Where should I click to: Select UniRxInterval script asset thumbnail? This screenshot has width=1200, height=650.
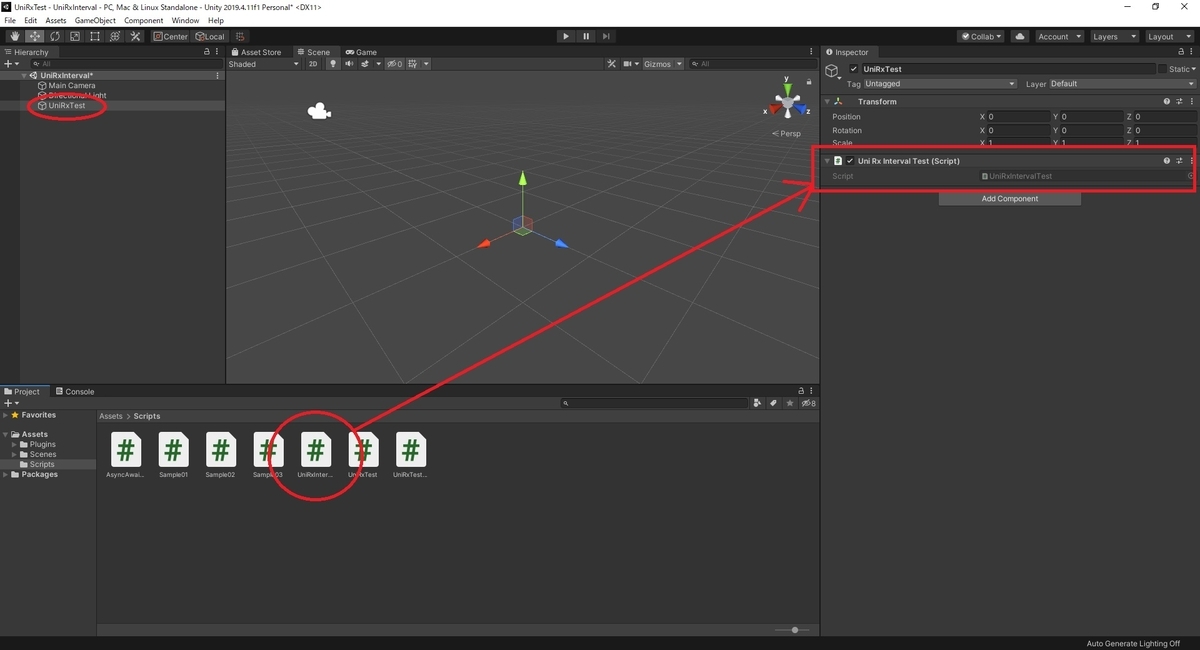[316, 450]
